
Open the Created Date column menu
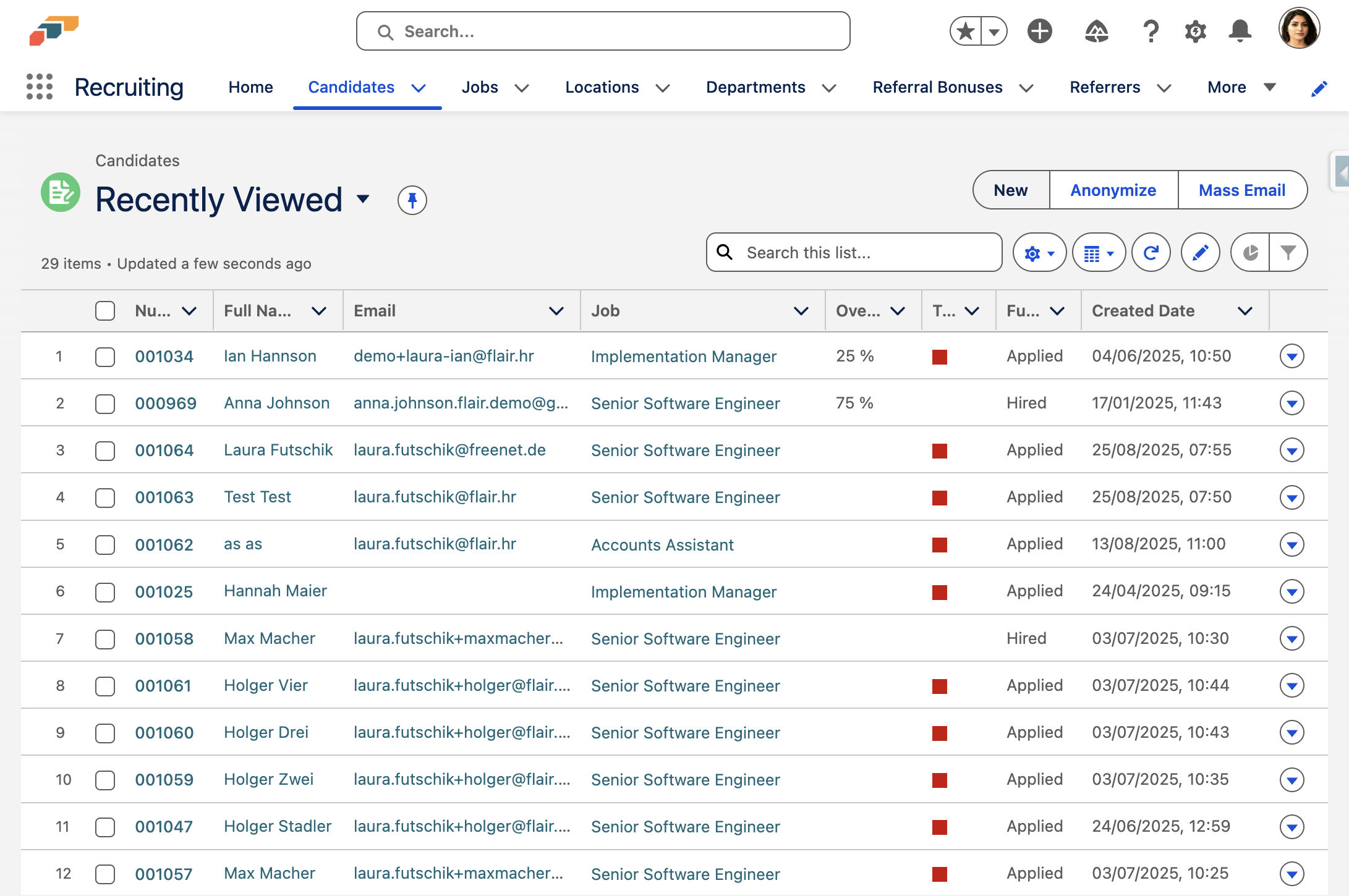(x=1245, y=311)
